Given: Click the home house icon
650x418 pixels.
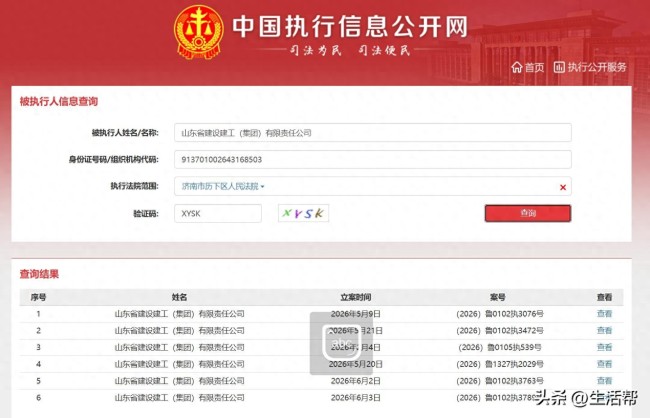Looking at the screenshot, I should tap(517, 67).
